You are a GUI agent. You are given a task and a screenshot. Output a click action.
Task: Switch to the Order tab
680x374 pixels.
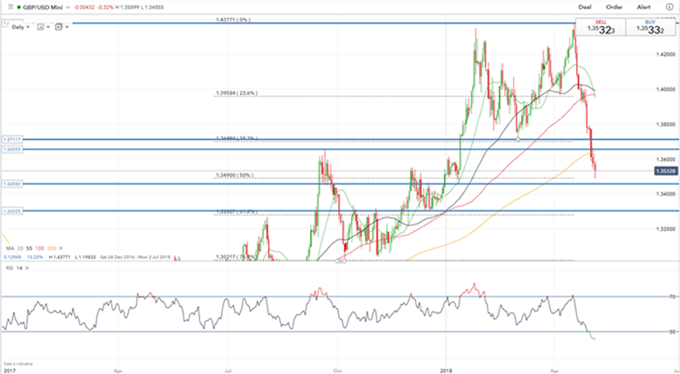614,7
